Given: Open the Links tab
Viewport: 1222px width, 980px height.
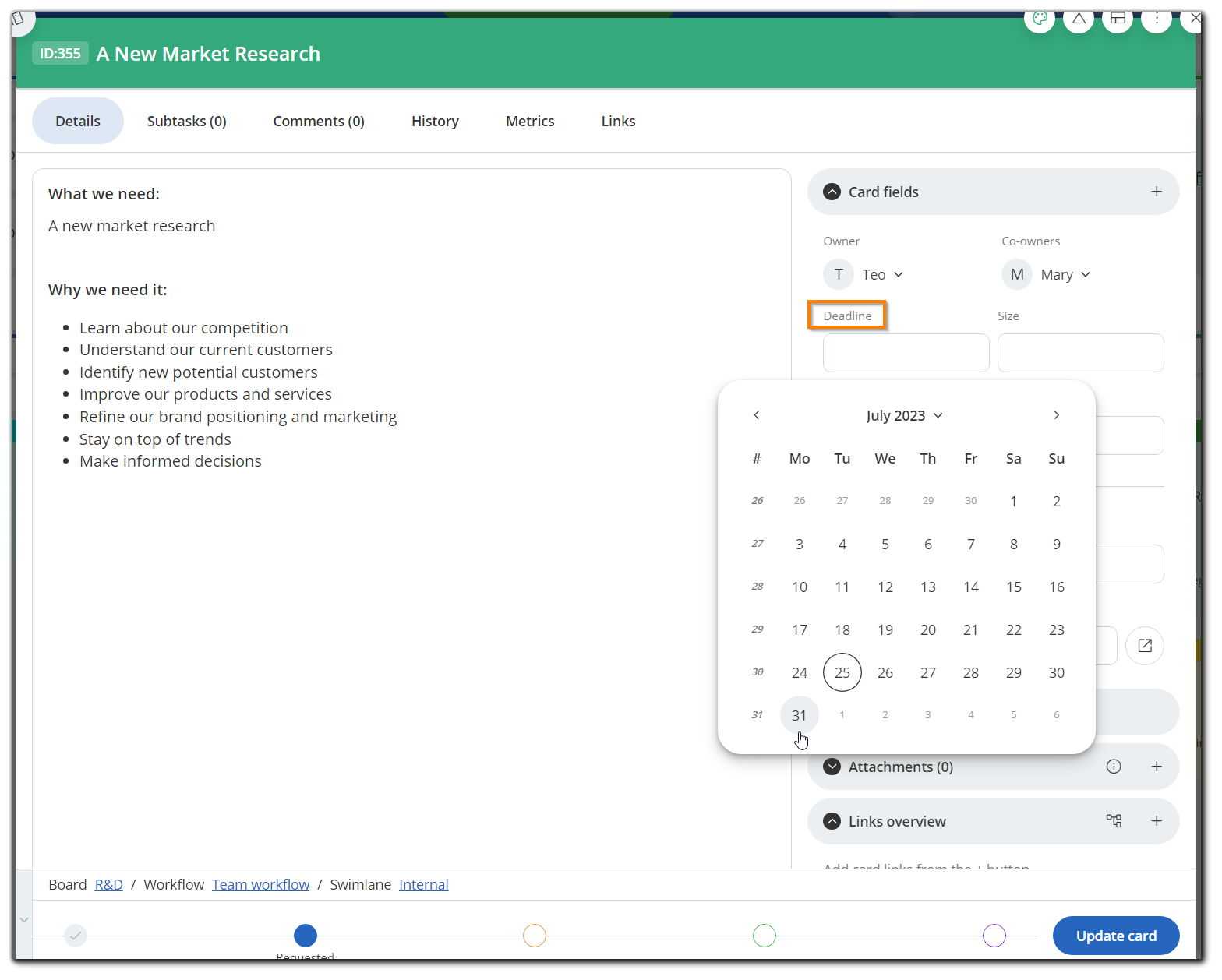Looking at the screenshot, I should pos(618,121).
